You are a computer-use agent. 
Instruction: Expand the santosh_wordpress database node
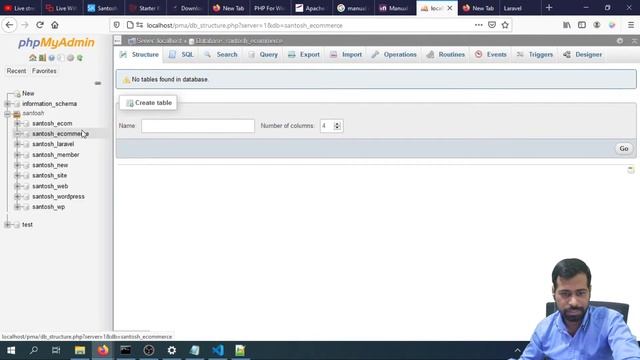pyautogui.click(x=18, y=196)
